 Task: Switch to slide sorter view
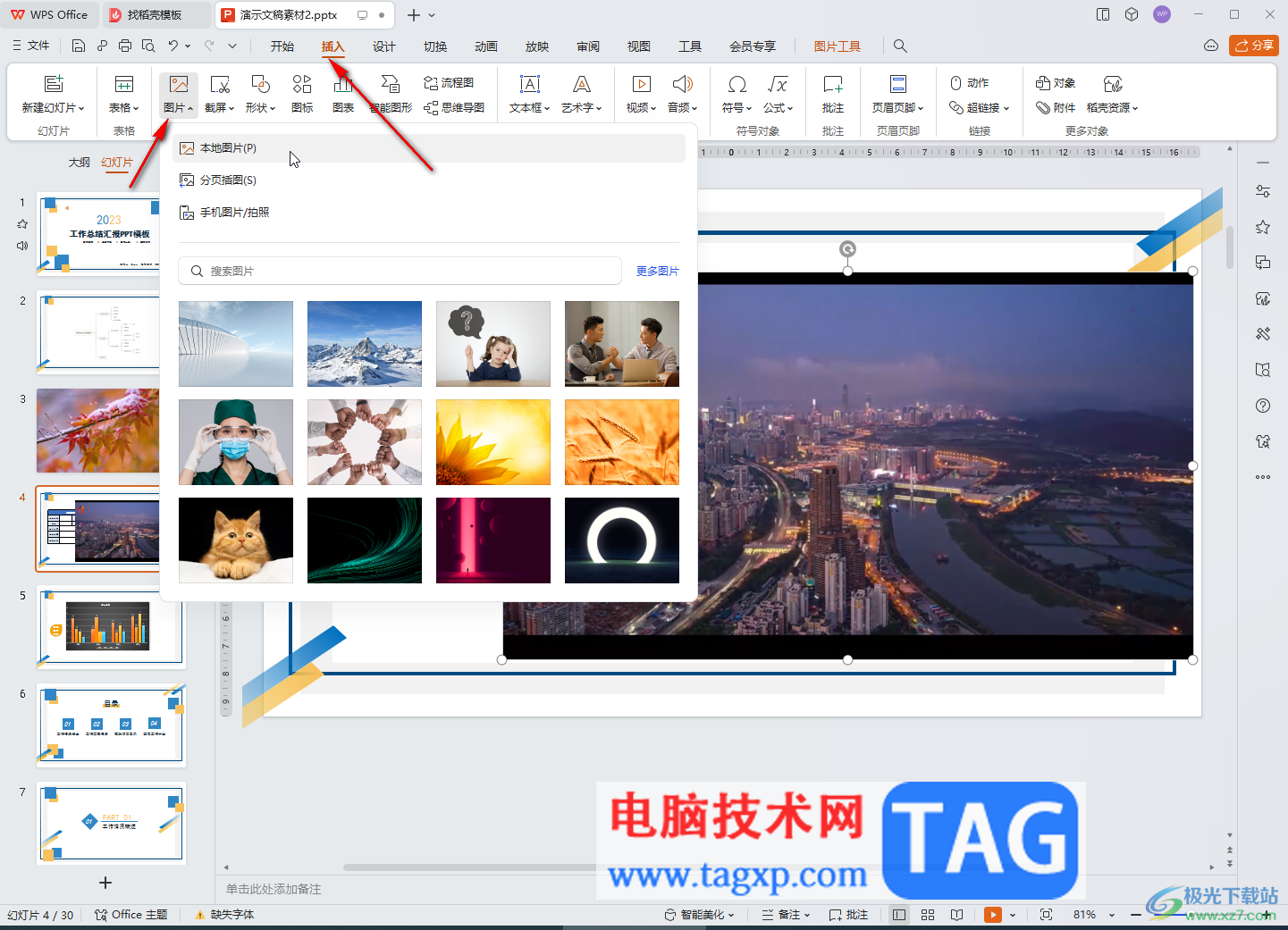point(928,915)
